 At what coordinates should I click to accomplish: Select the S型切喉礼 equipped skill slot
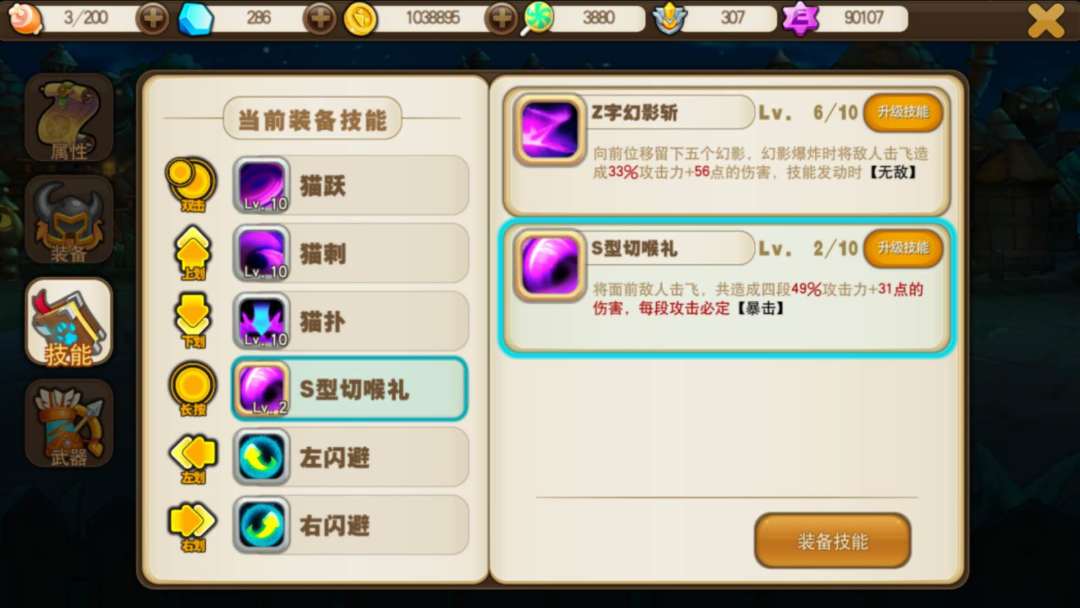350,389
